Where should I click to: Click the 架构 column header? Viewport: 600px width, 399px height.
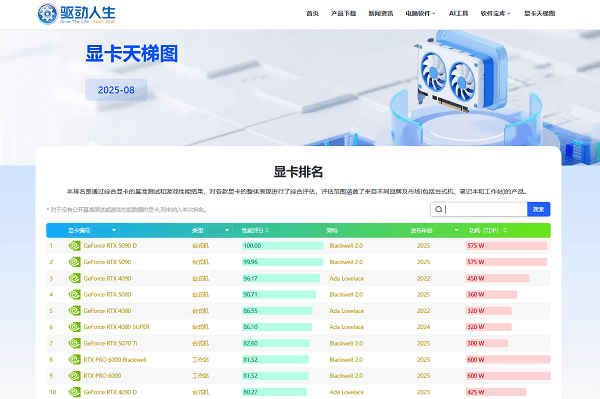point(331,230)
